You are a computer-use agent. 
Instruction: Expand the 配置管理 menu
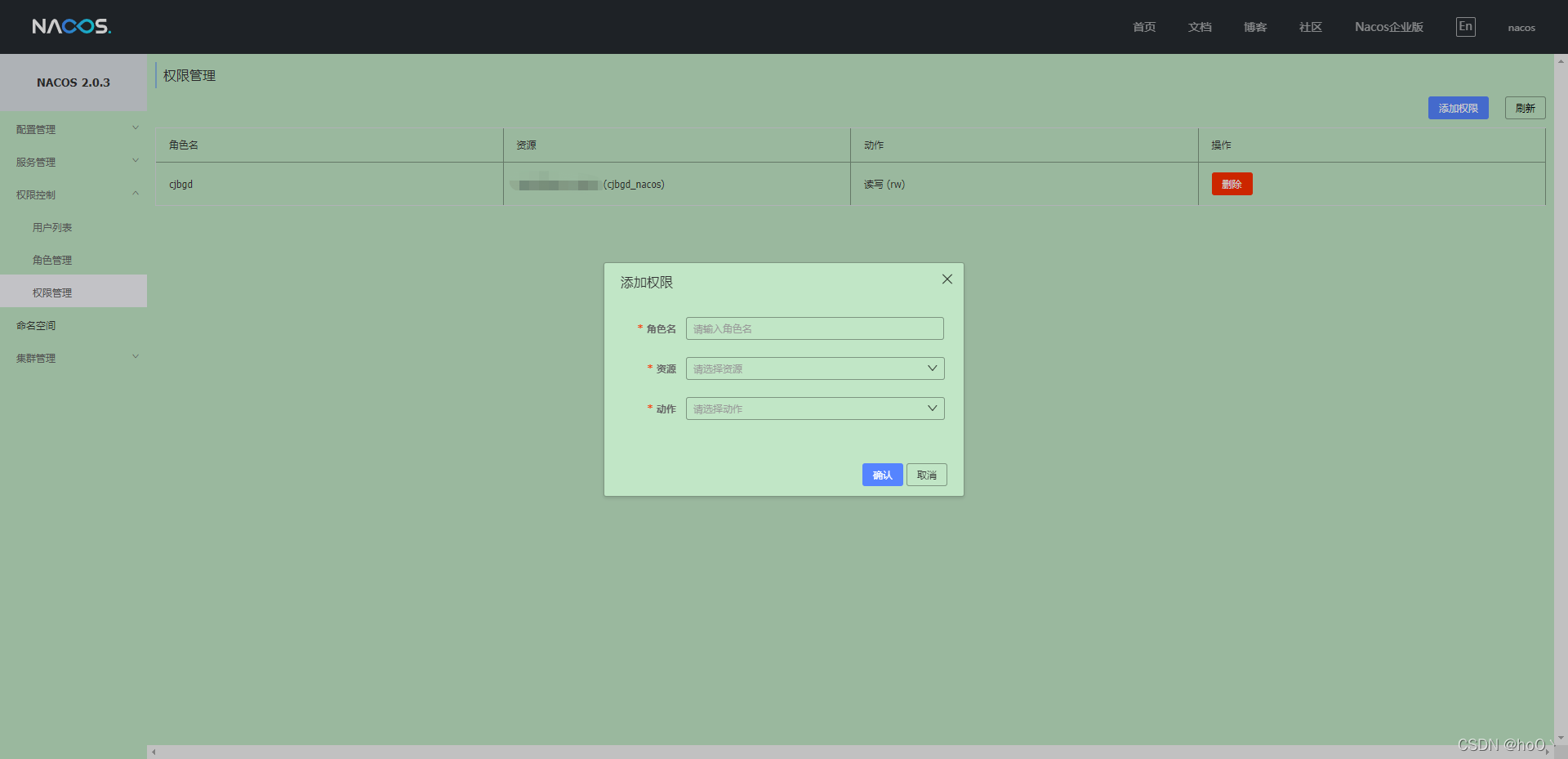[73, 129]
